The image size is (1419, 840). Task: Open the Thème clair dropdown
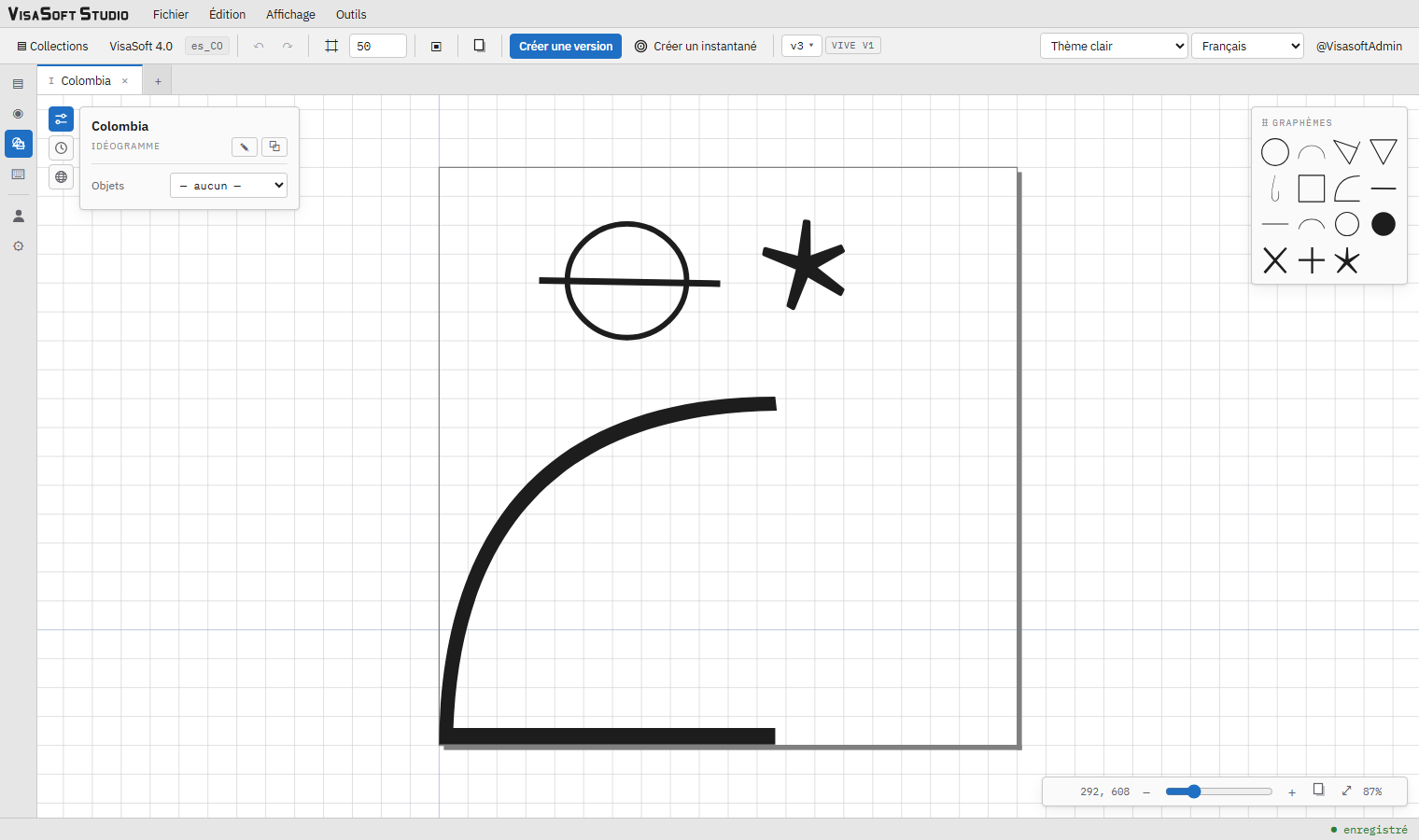(x=1114, y=46)
